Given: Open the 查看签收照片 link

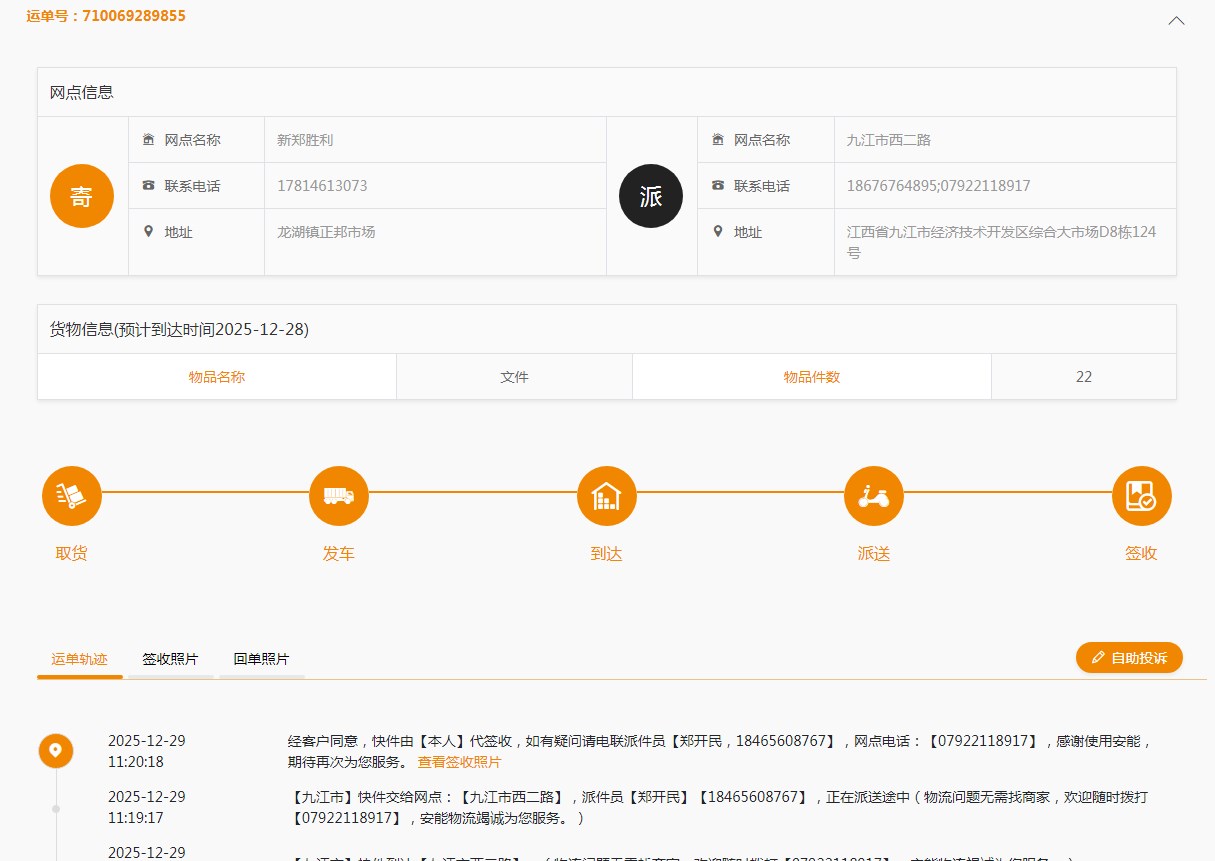Looking at the screenshot, I should pyautogui.click(x=459, y=762).
